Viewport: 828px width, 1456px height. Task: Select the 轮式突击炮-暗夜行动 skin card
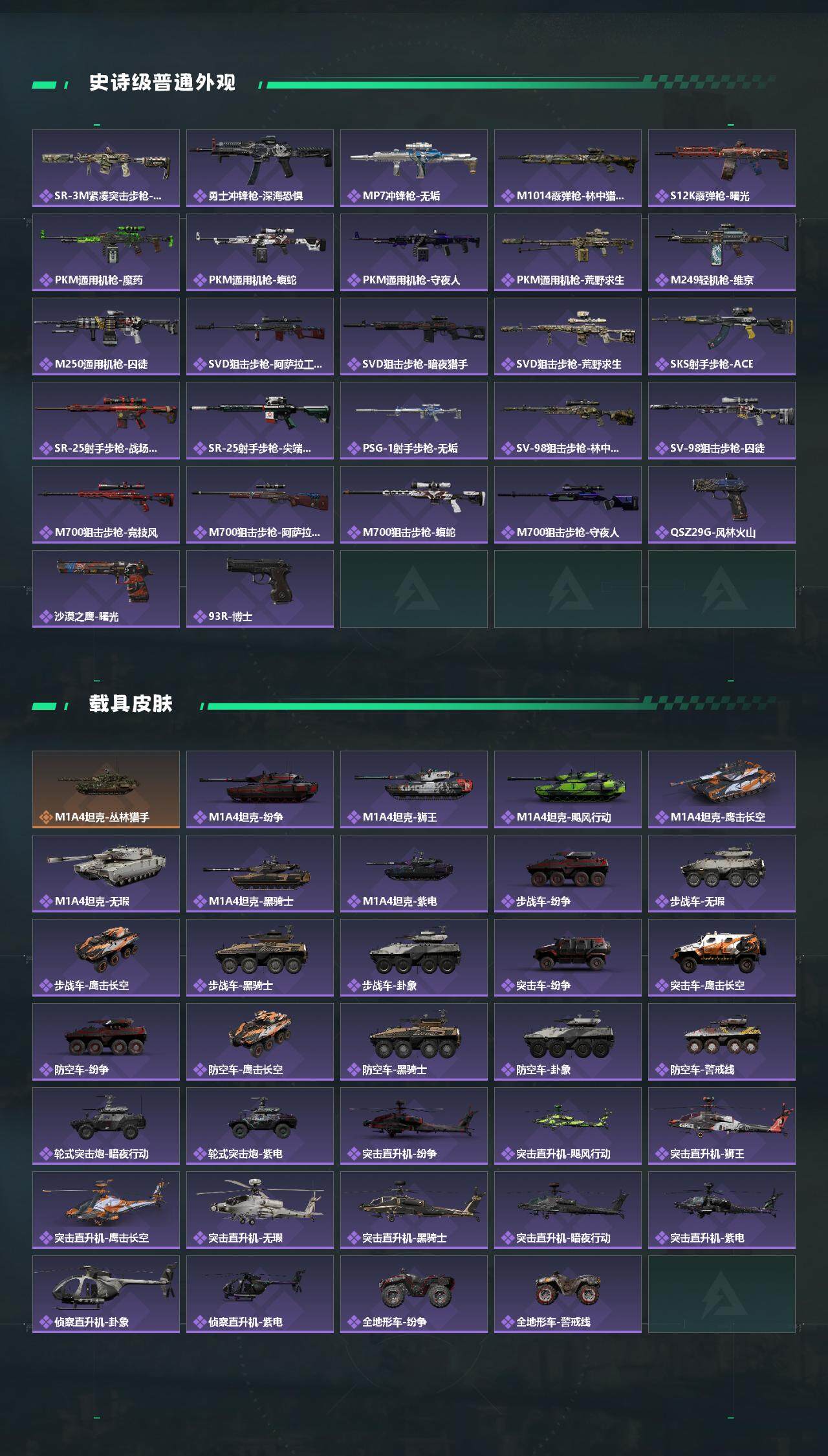tap(106, 1126)
